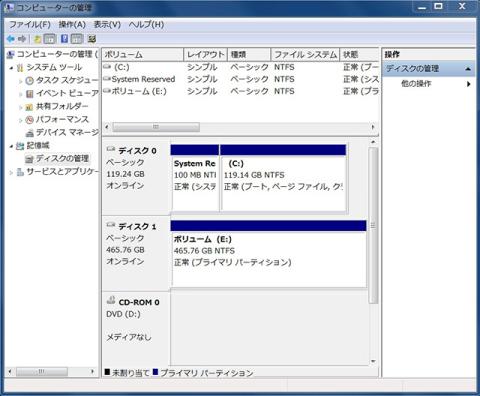480x396 pixels.
Task: Click the タスク スケジューラ clock icon
Action: pos(30,81)
